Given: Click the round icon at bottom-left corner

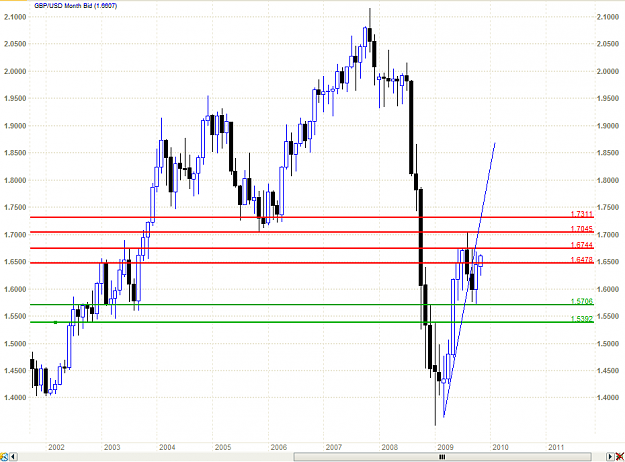Looking at the screenshot, I should pos(4,456).
